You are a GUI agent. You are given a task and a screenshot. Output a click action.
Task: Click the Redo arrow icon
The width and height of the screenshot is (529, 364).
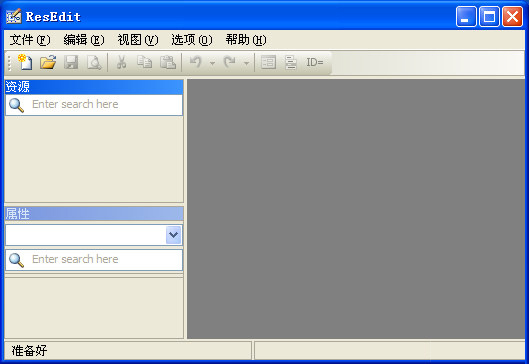coord(230,62)
